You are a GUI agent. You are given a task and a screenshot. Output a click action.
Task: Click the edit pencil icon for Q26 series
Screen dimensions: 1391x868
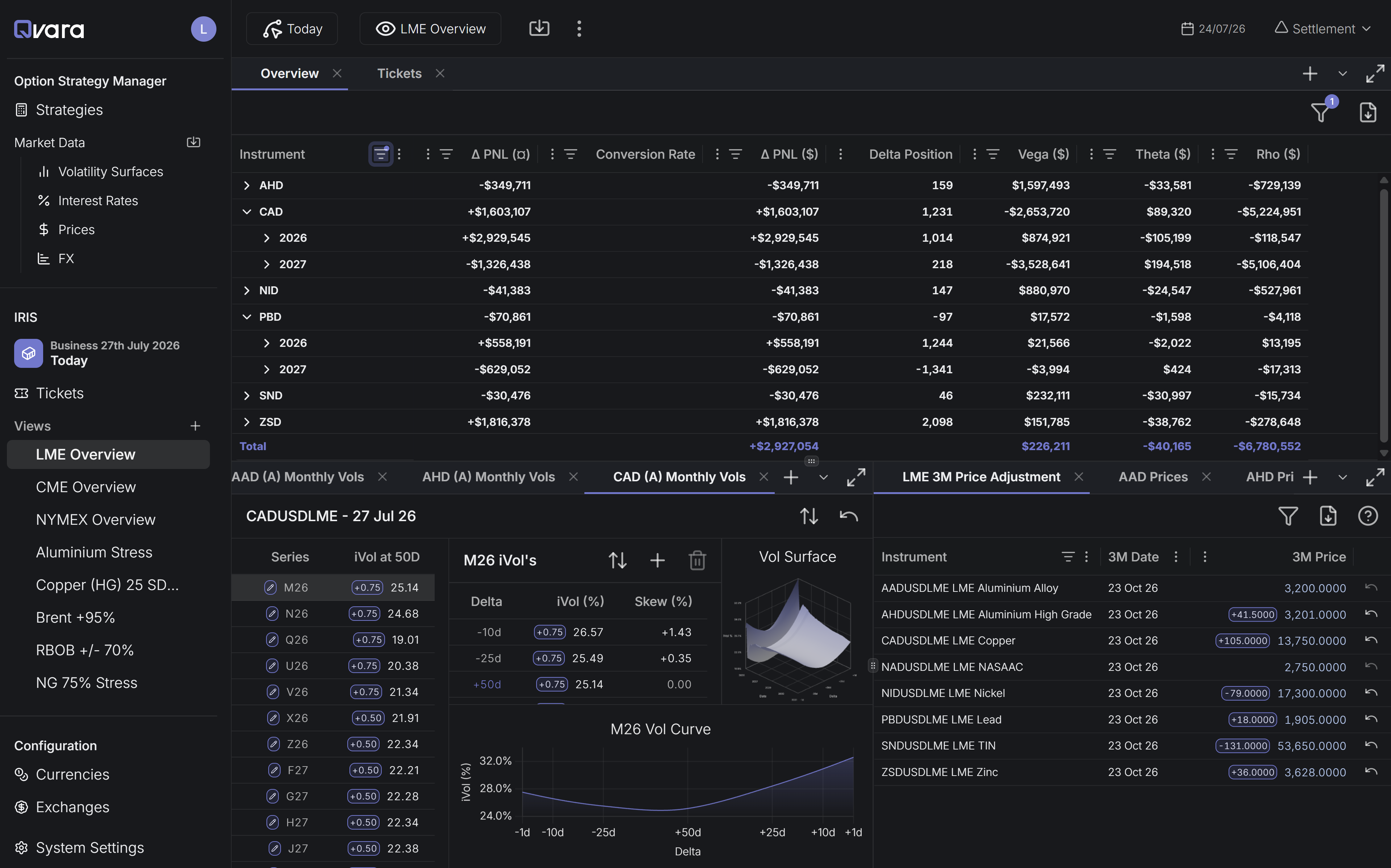(x=272, y=640)
